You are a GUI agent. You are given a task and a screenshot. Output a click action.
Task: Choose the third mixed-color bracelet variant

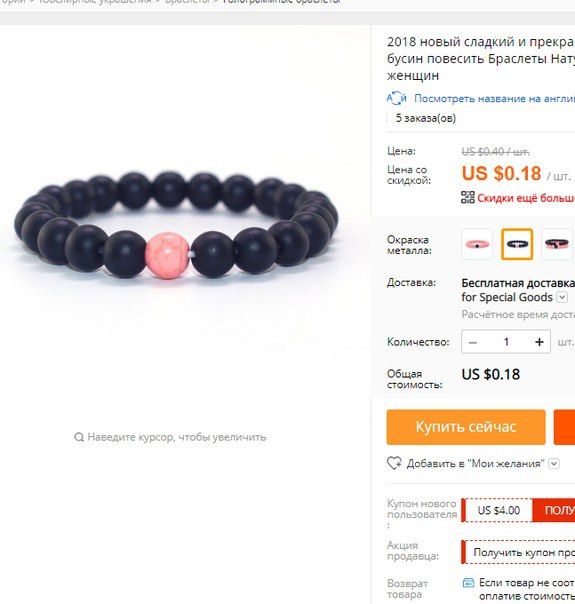click(557, 244)
